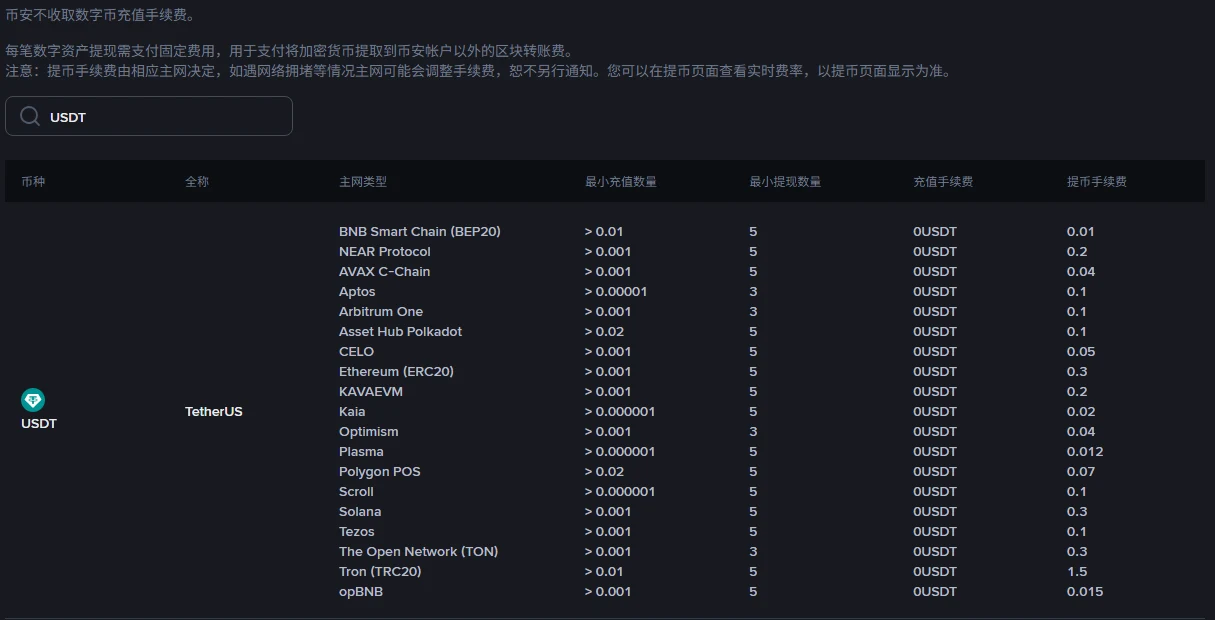Image resolution: width=1215 pixels, height=620 pixels.
Task: Click Asset Hub Polkadot minimum deposit > 0.02
Action: point(604,332)
